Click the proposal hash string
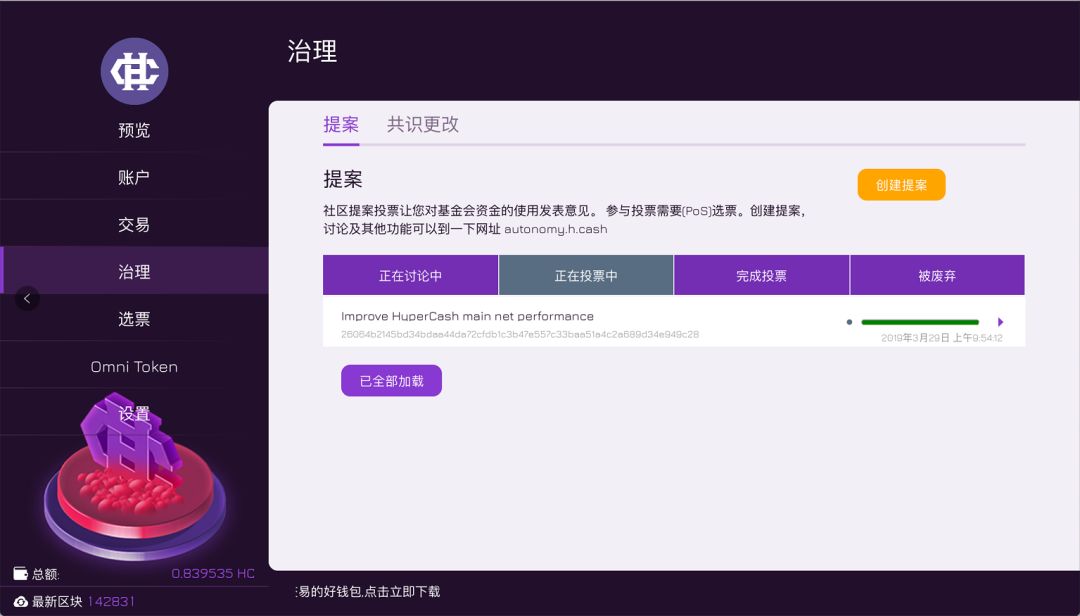 pos(520,334)
